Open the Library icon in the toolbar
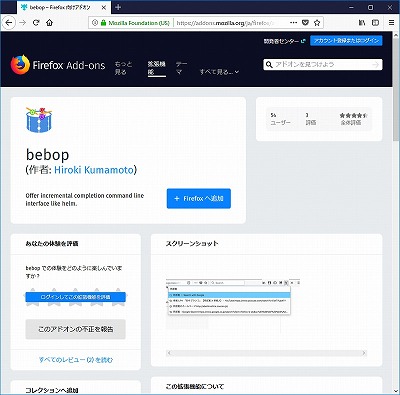This screenshot has width=400, height=395. 362,23
